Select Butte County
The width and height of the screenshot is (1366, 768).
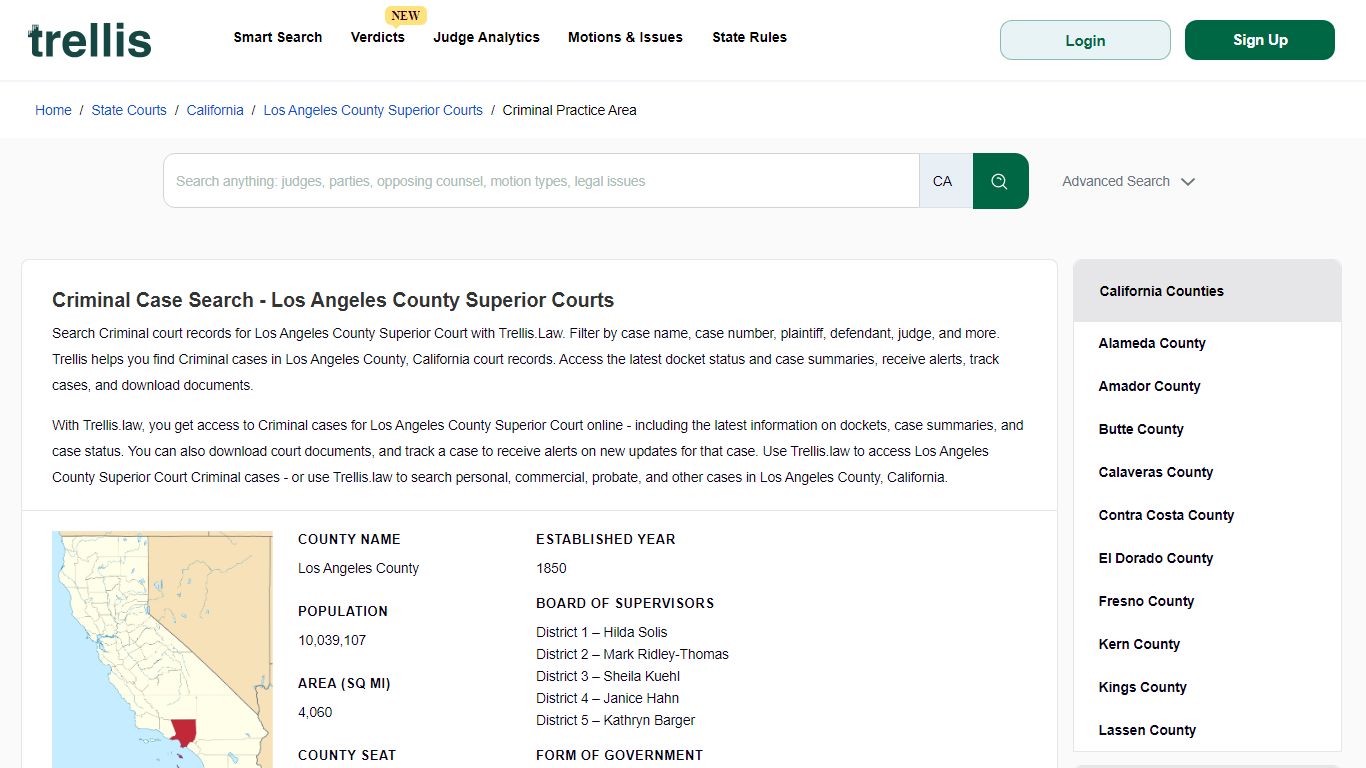coord(1141,429)
